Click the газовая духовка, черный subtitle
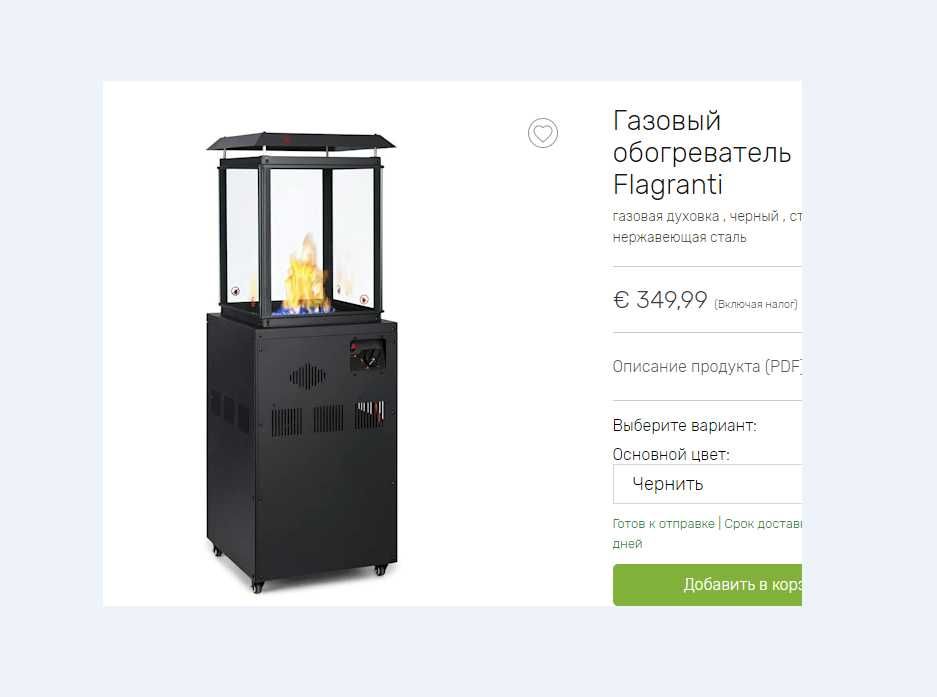Screen dimensions: 937x697 [696, 216]
